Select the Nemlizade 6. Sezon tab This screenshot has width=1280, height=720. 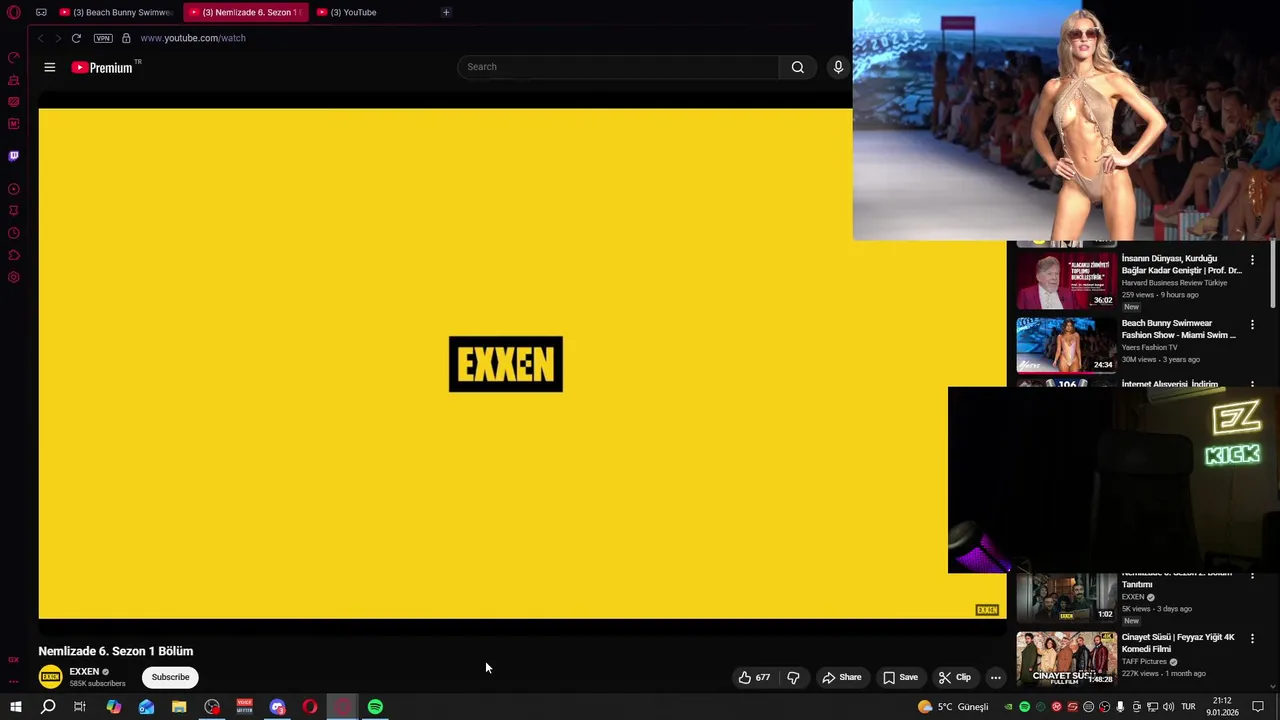pos(245,12)
